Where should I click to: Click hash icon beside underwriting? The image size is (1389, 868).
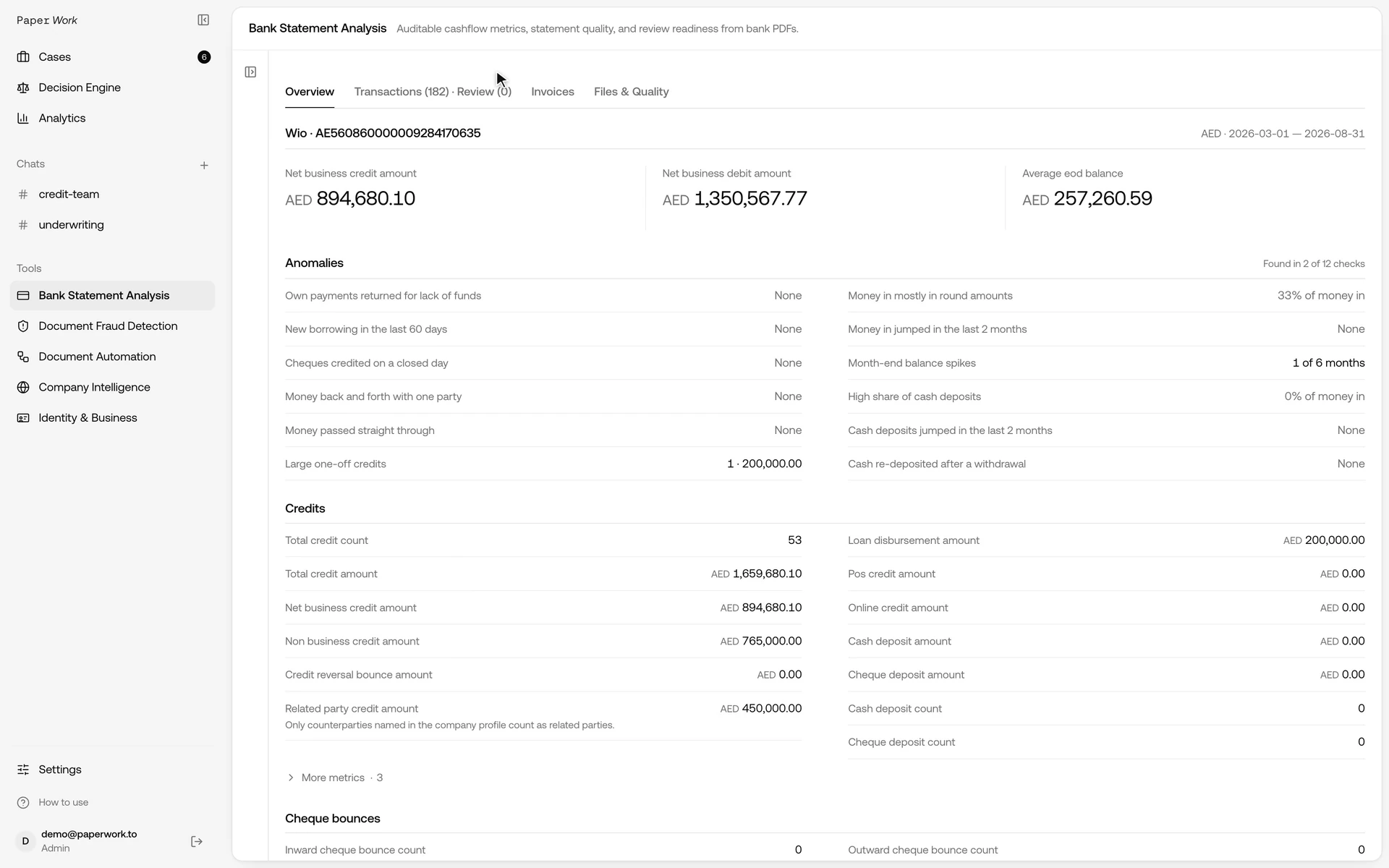click(23, 225)
